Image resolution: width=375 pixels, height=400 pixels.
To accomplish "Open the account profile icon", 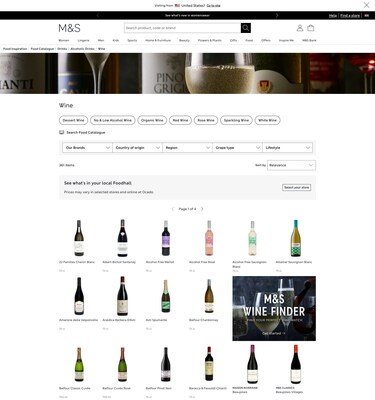I will click(300, 28).
